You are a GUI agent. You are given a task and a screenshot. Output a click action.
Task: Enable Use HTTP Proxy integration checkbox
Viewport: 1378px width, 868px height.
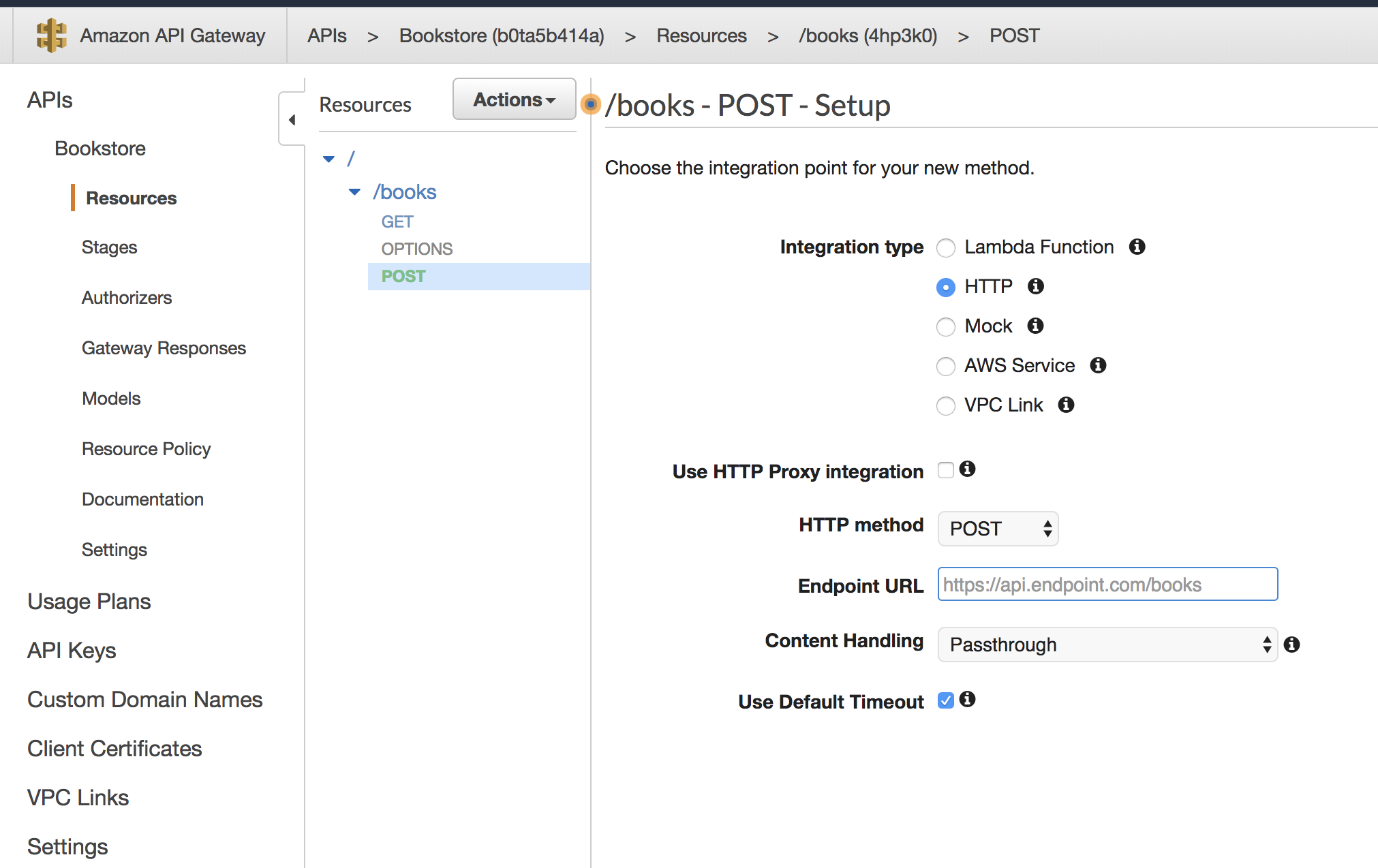tap(945, 470)
